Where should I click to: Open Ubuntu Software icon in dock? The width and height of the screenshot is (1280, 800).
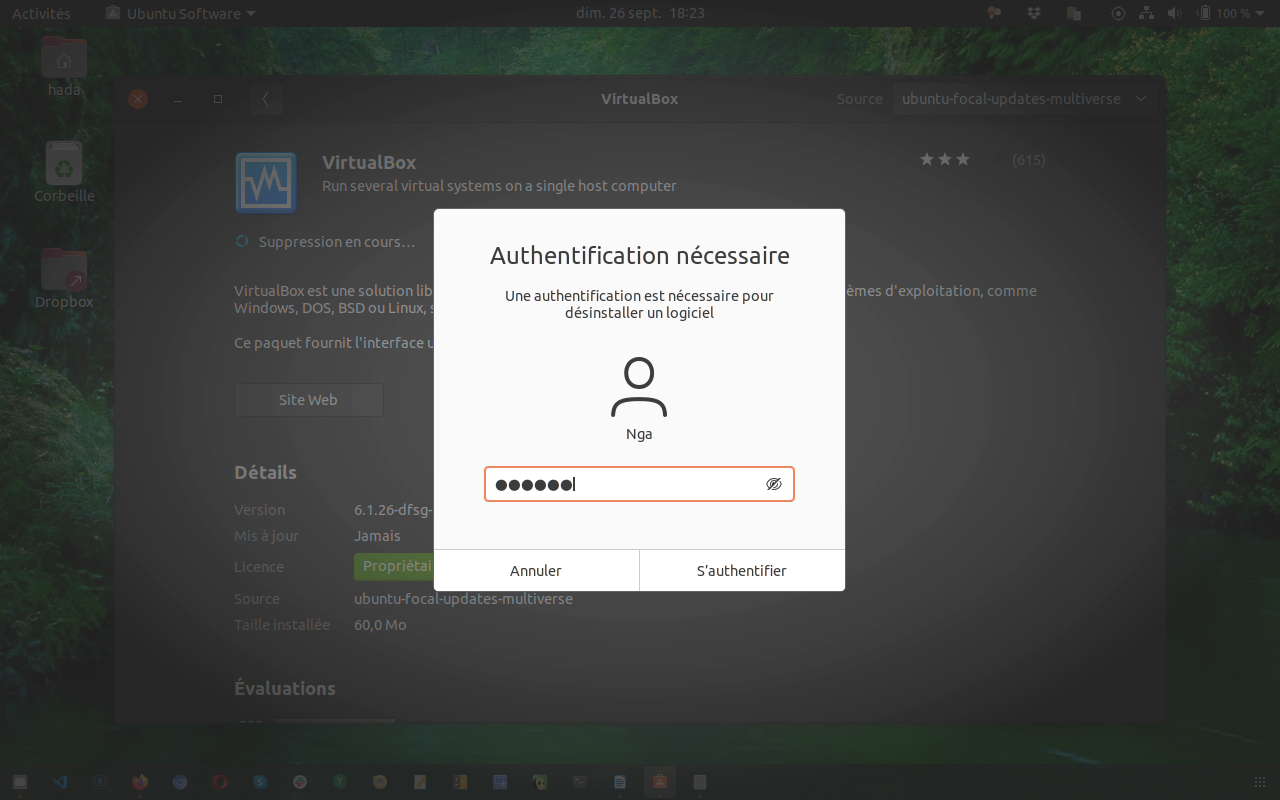pos(660,781)
